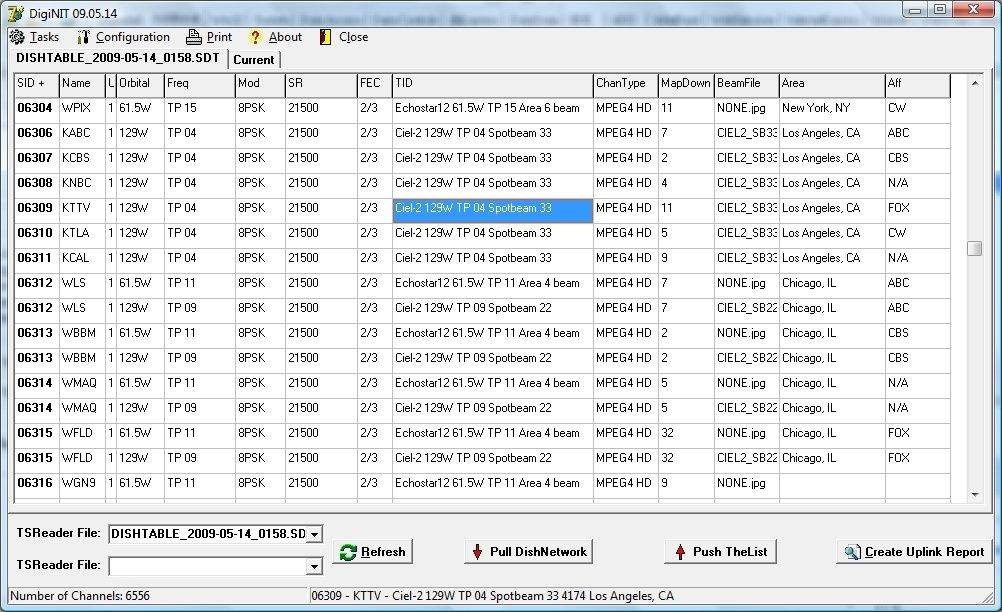1002x612 pixels.
Task: Sort by the FEC column header
Action: click(x=374, y=85)
